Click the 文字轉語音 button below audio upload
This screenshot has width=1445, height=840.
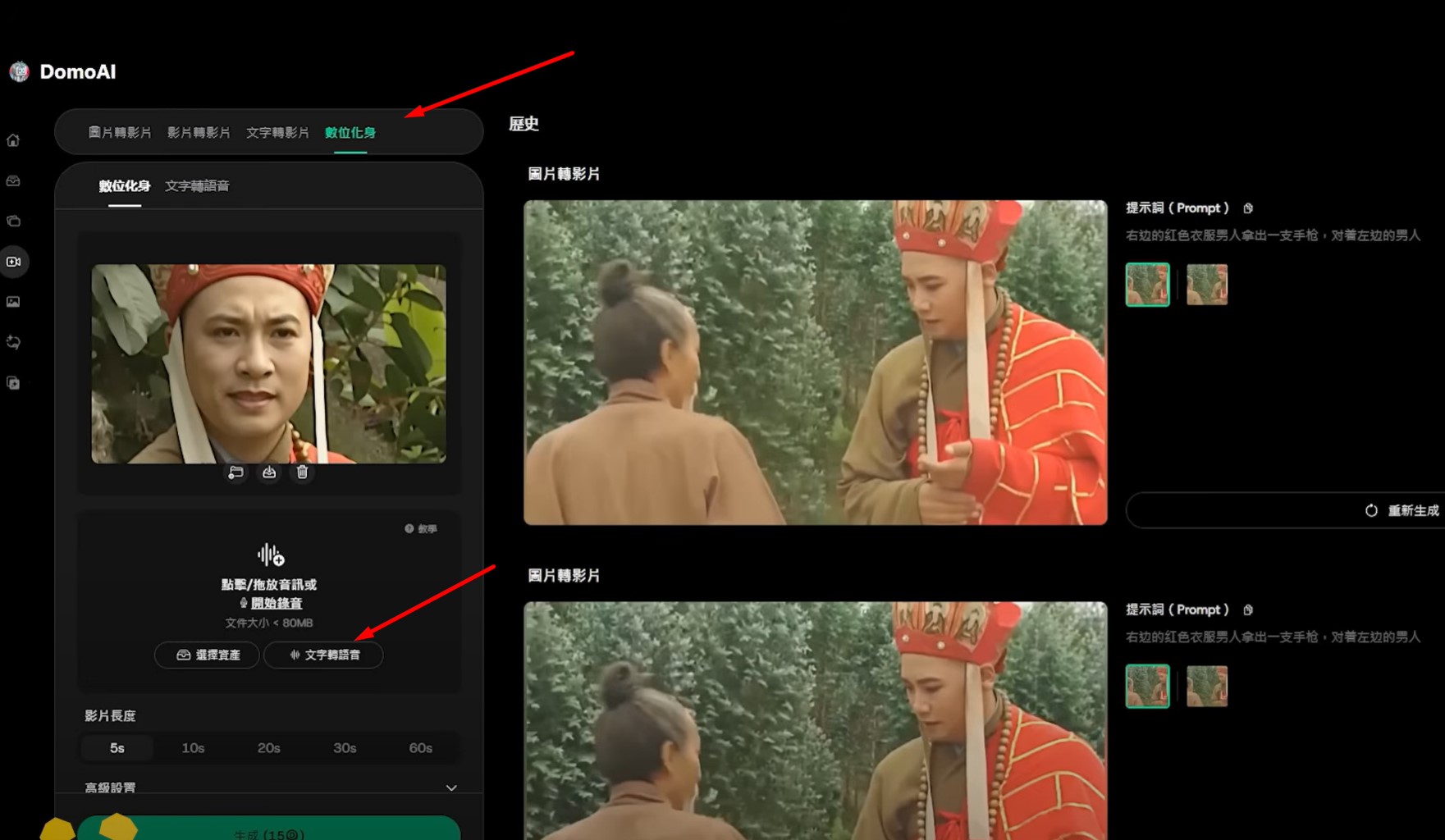(x=323, y=655)
